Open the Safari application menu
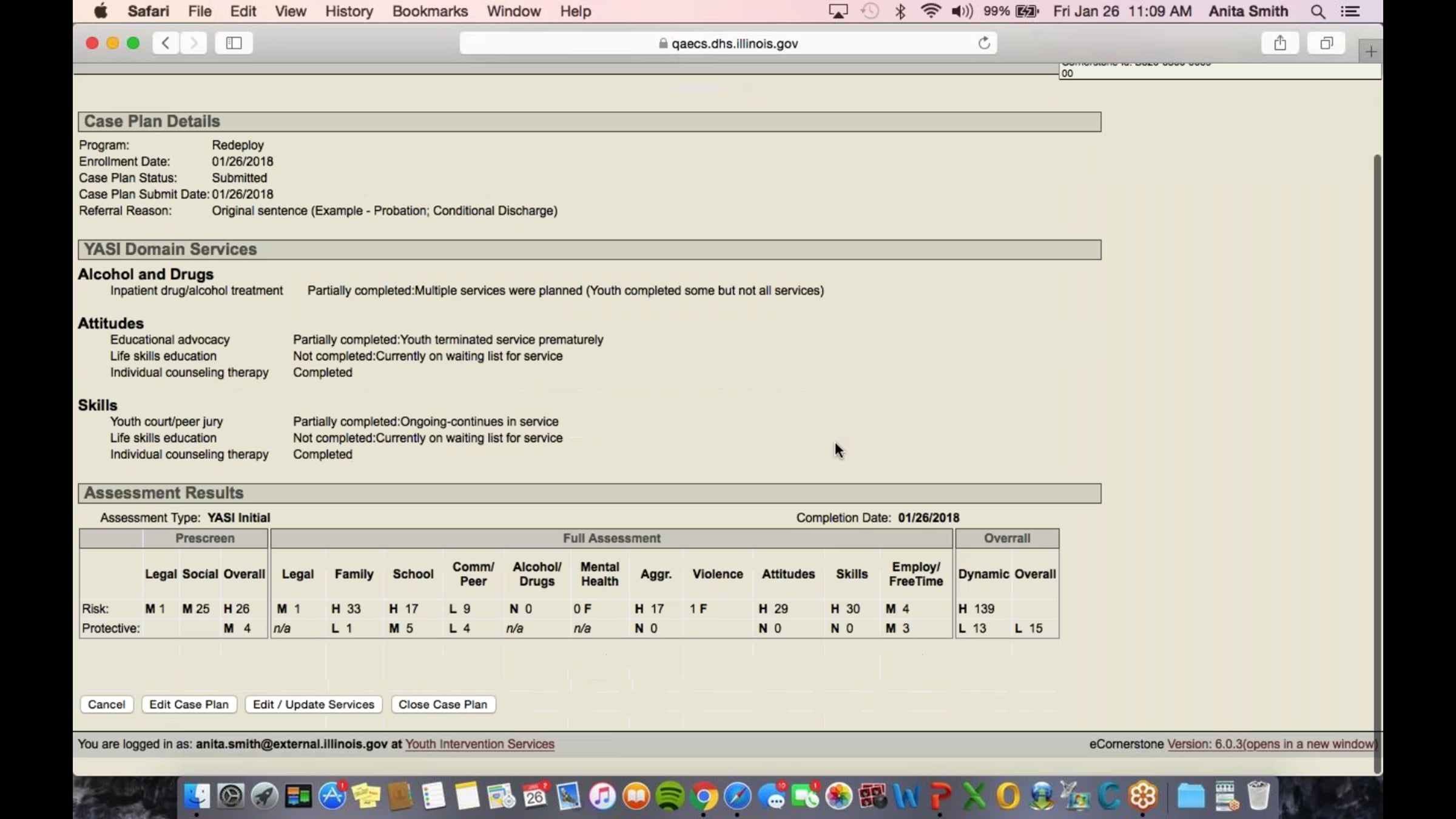1456x819 pixels. tap(148, 11)
